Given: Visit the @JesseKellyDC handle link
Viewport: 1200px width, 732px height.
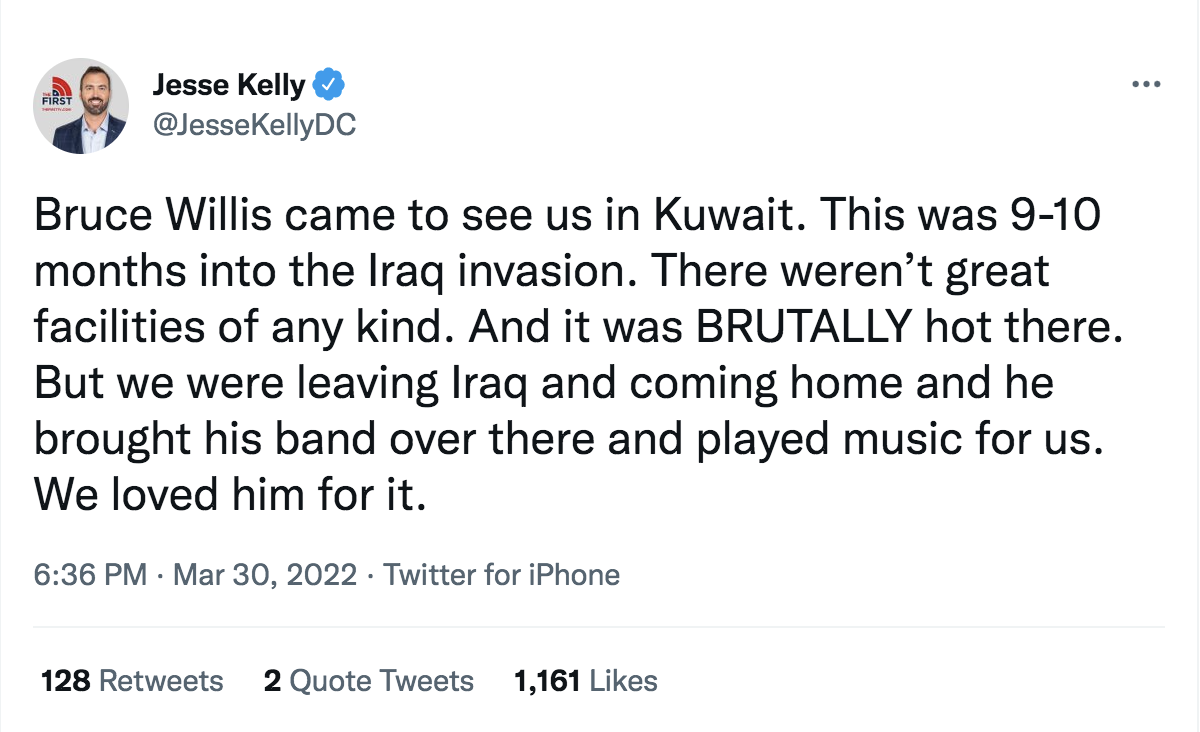Looking at the screenshot, I should pos(254,126).
